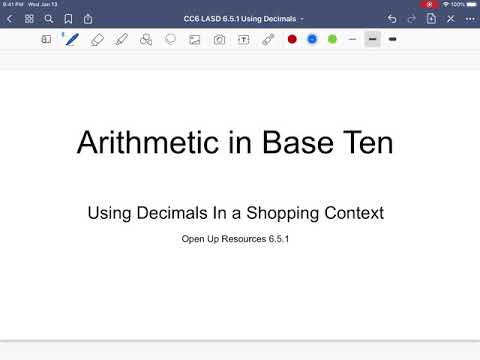Open the share/export menu
Viewport: 480px width, 360px height.
tap(88, 19)
